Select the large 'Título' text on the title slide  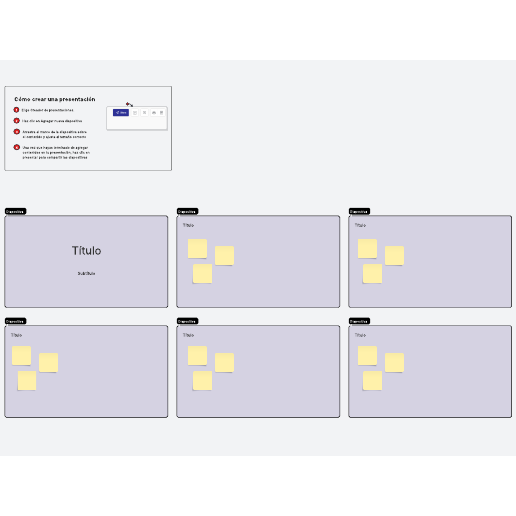(86, 251)
